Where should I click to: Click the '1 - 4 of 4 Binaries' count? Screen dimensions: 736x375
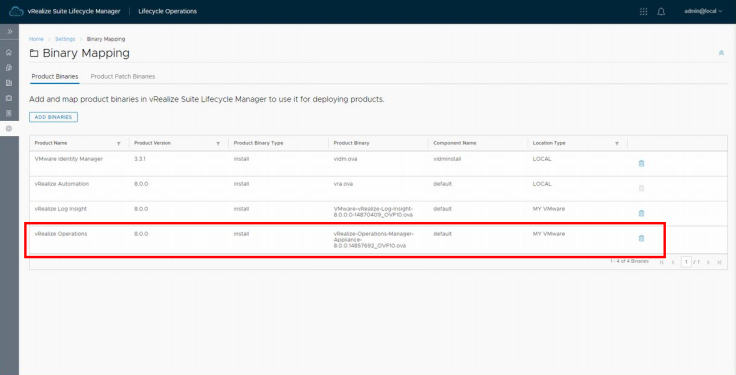point(629,261)
